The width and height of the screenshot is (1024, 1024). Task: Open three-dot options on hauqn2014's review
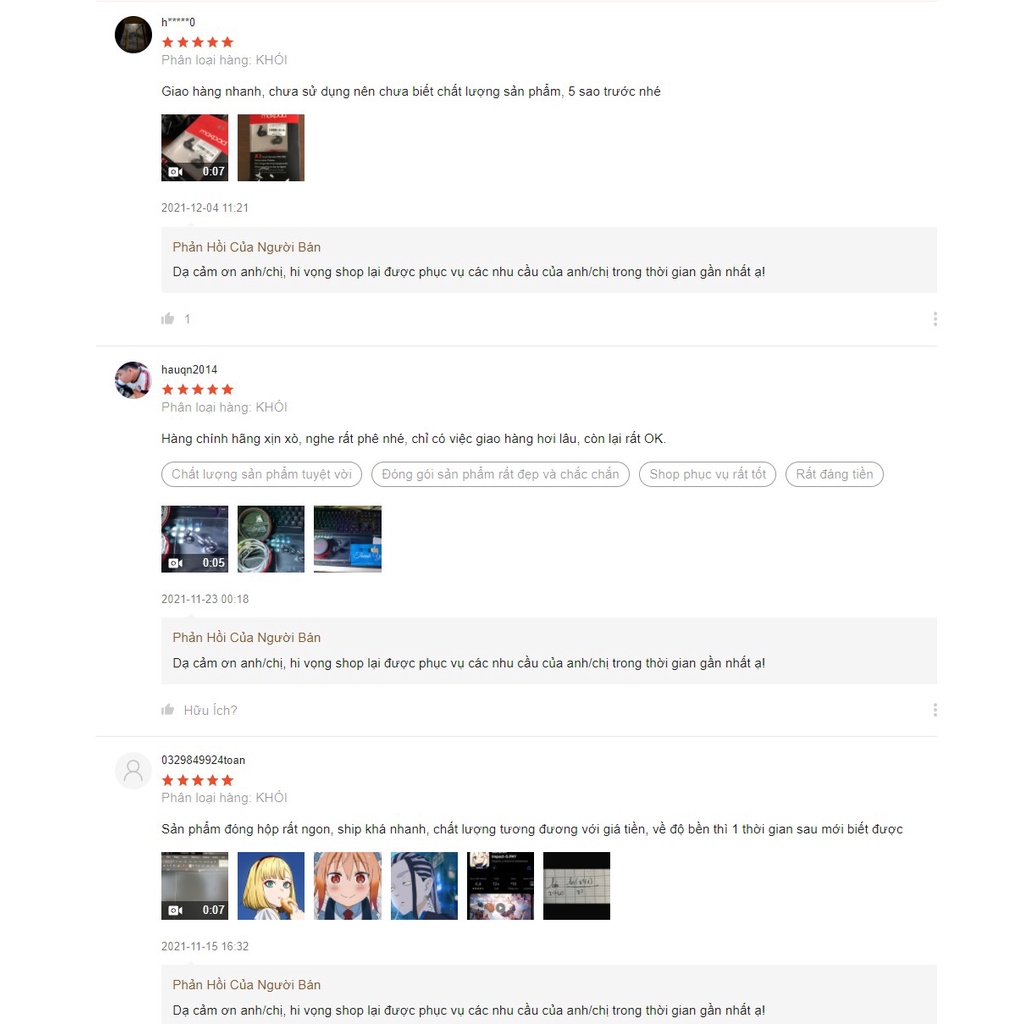935,710
